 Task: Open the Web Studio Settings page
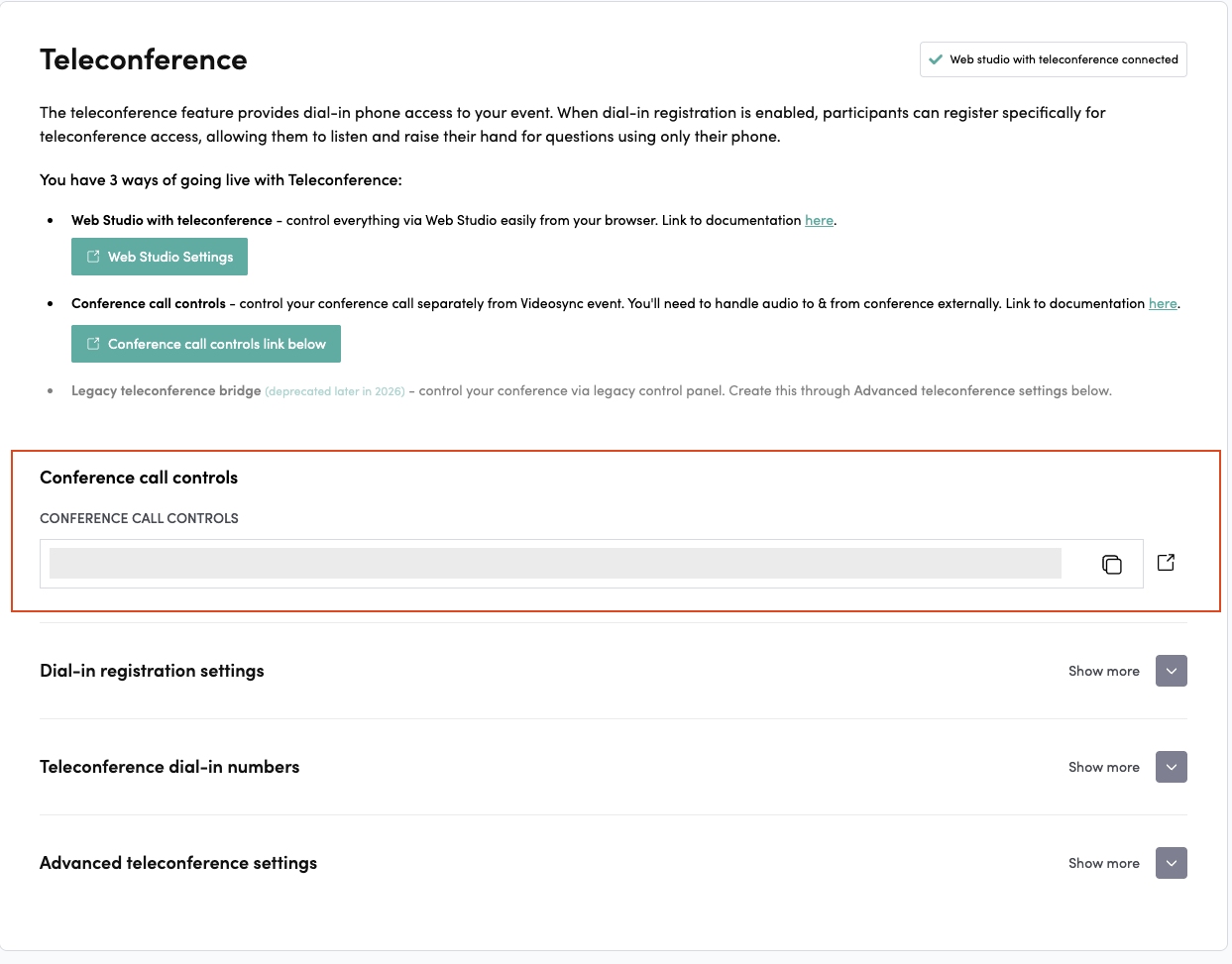tap(159, 256)
